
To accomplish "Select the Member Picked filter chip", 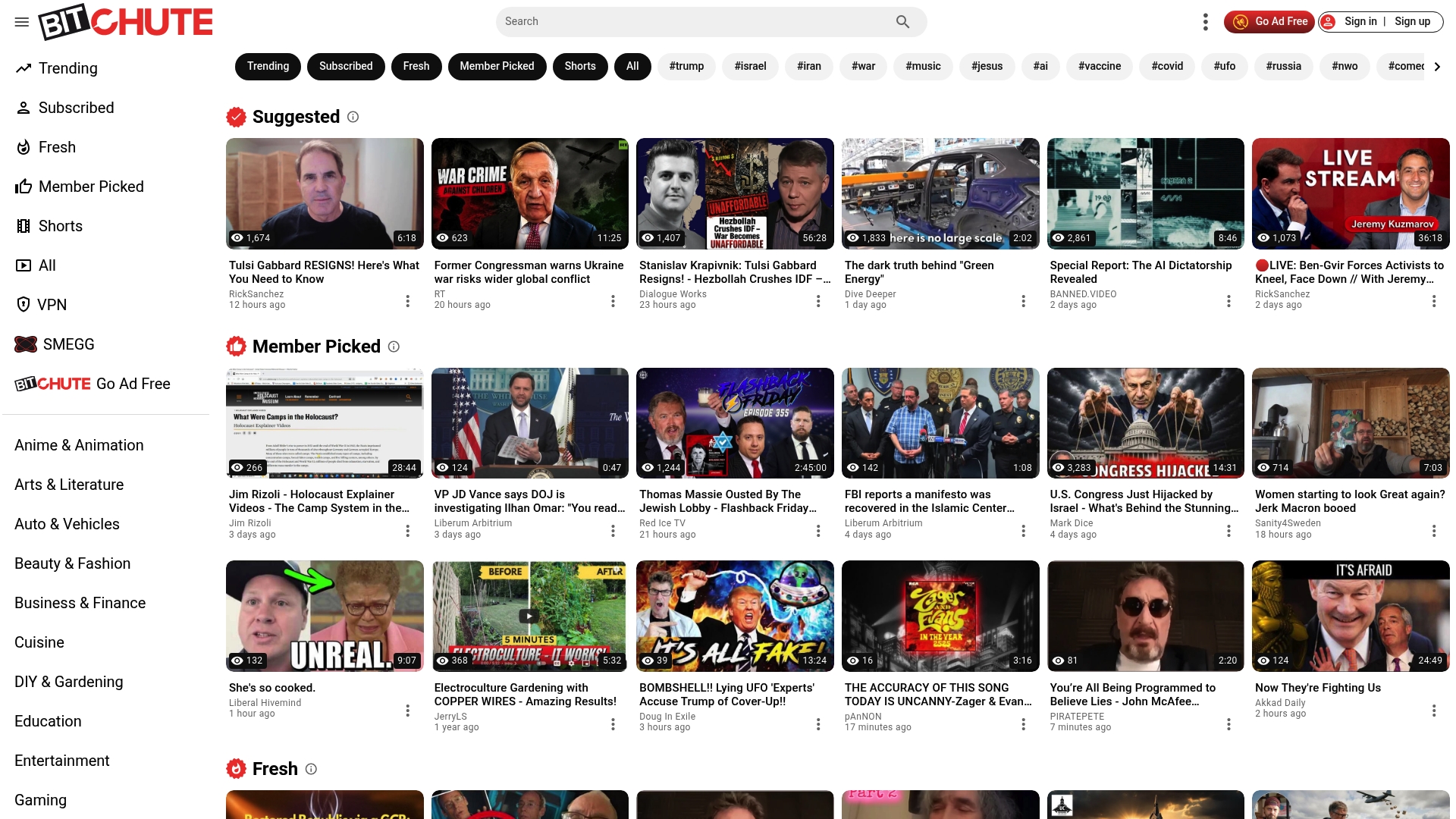I will point(497,67).
